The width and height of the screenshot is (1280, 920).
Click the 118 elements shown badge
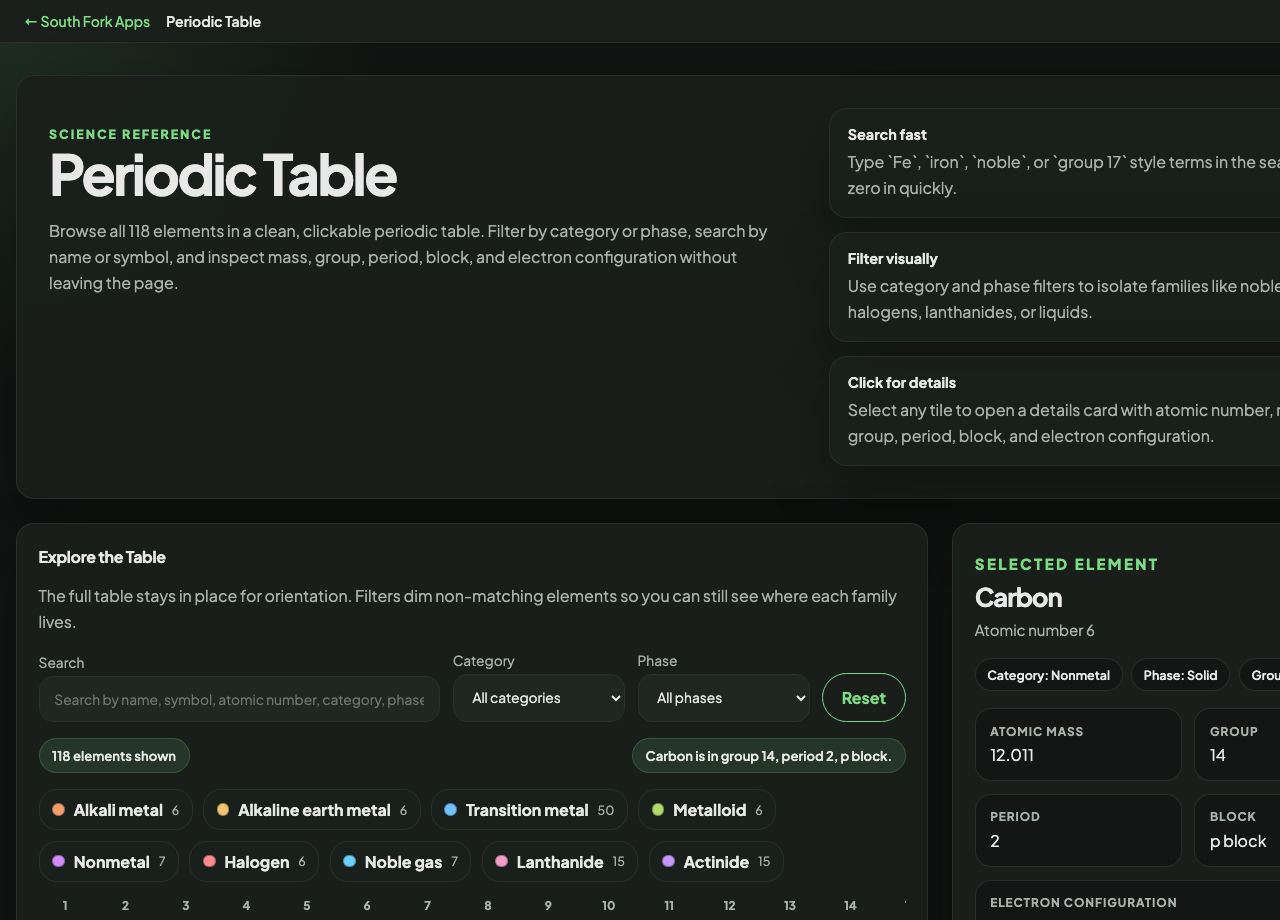click(x=114, y=756)
